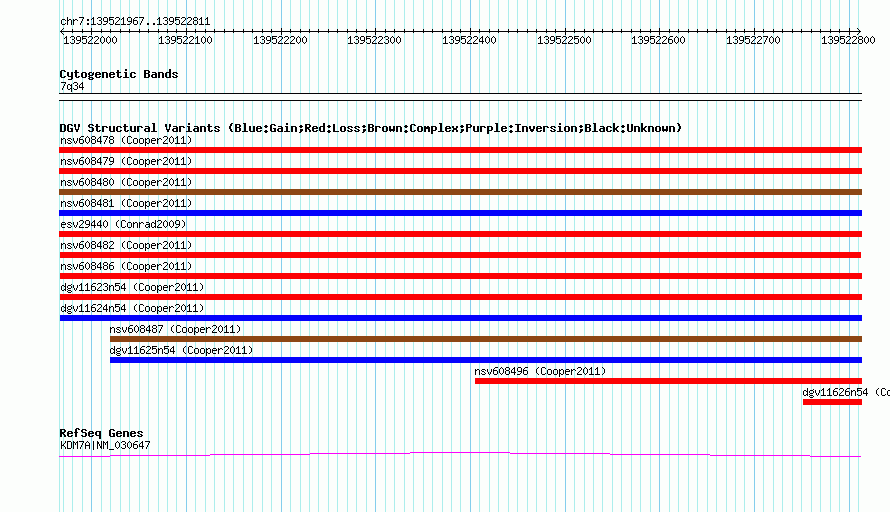This screenshot has height=512, width=890.
Task: Click the chr7:139521967..139522811 region label
Action: tap(135, 21)
